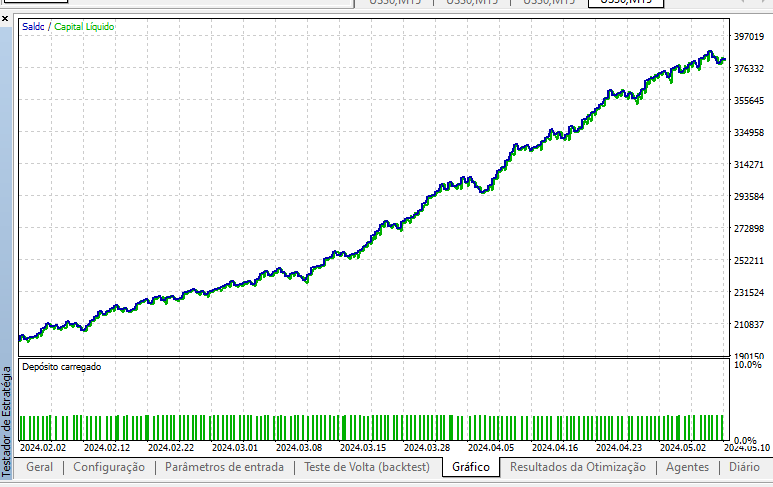The width and height of the screenshot is (773, 487).
Task: Select the 2024.04.23 date on time axis
Action: pyautogui.click(x=618, y=448)
